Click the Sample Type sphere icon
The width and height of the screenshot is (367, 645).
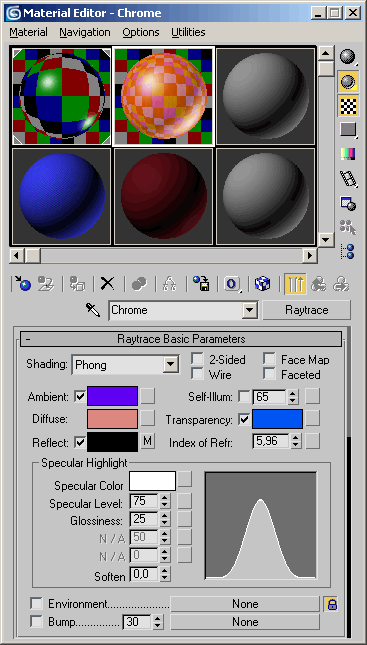point(348,57)
